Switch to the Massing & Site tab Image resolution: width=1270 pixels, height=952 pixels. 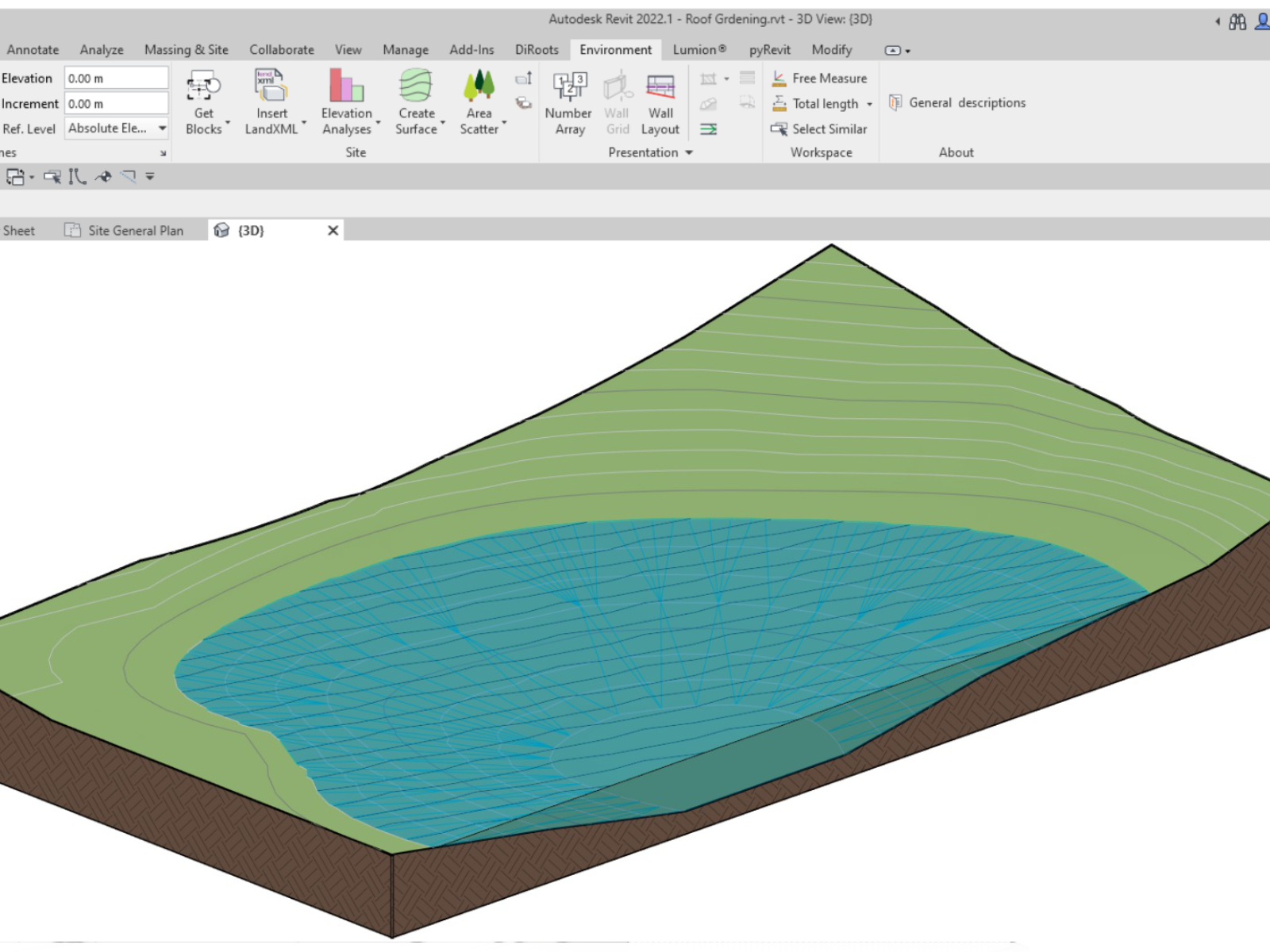point(186,49)
